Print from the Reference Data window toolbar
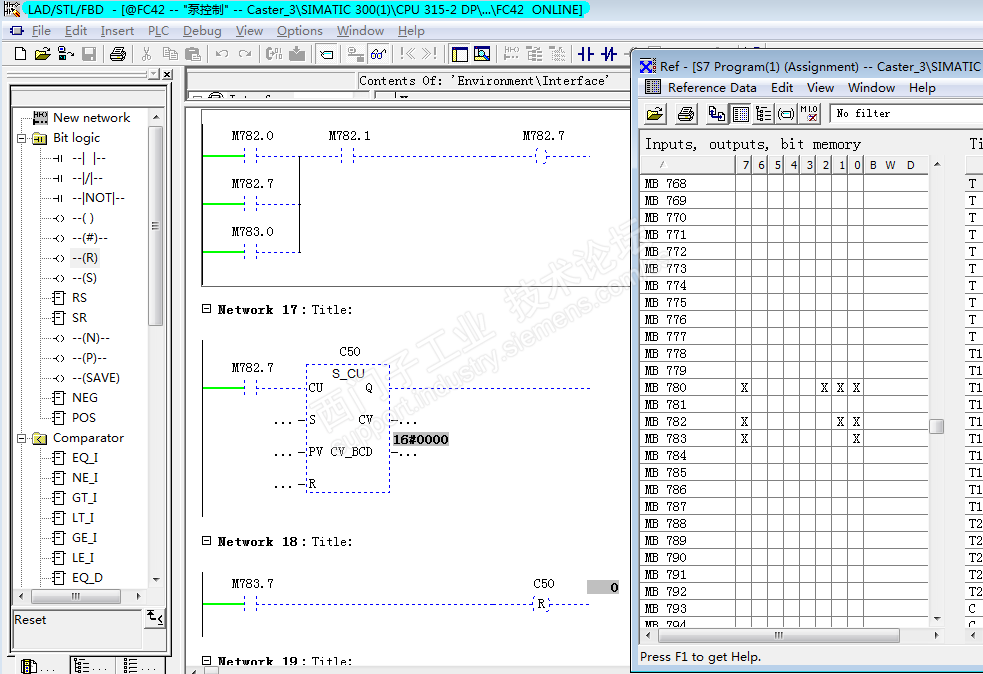 686,113
